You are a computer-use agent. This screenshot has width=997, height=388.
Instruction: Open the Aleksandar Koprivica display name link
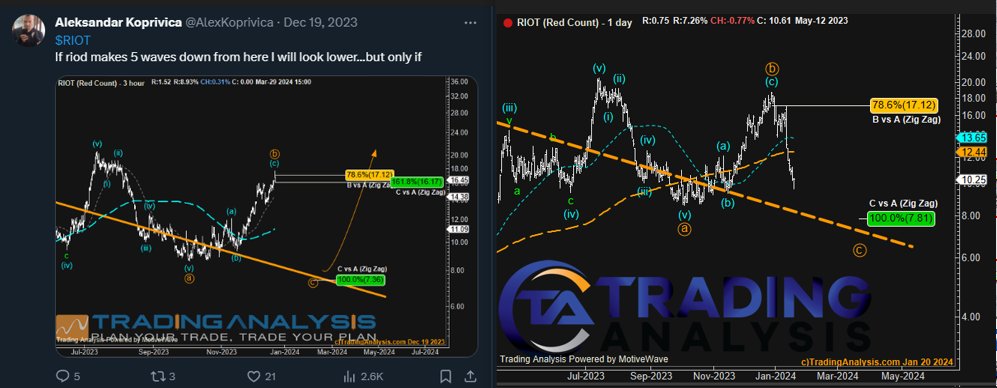(118, 22)
